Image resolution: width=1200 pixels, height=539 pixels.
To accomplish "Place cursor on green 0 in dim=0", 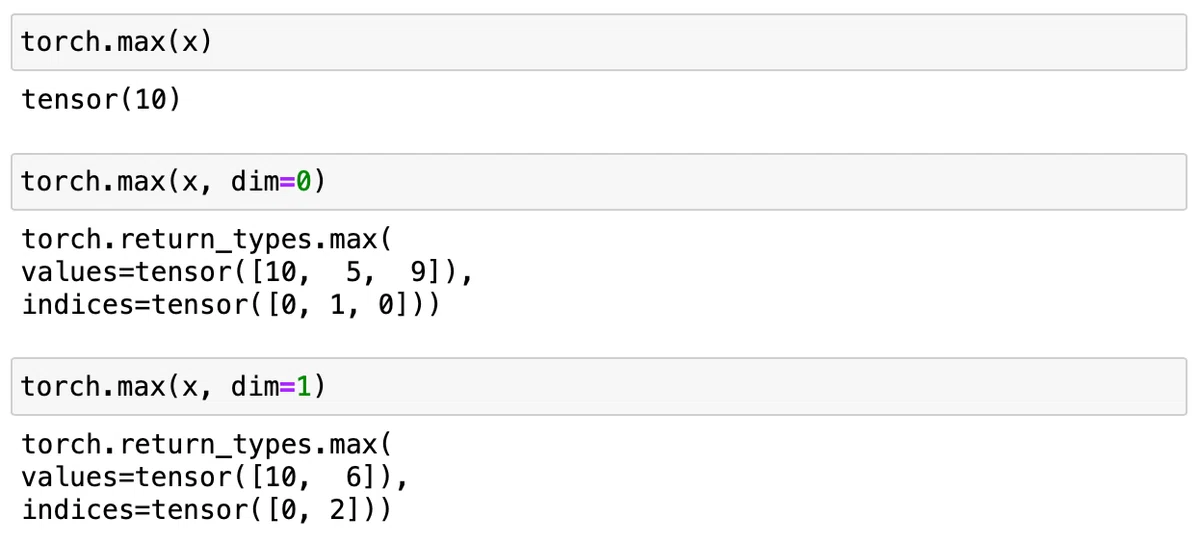I will coord(304,182).
